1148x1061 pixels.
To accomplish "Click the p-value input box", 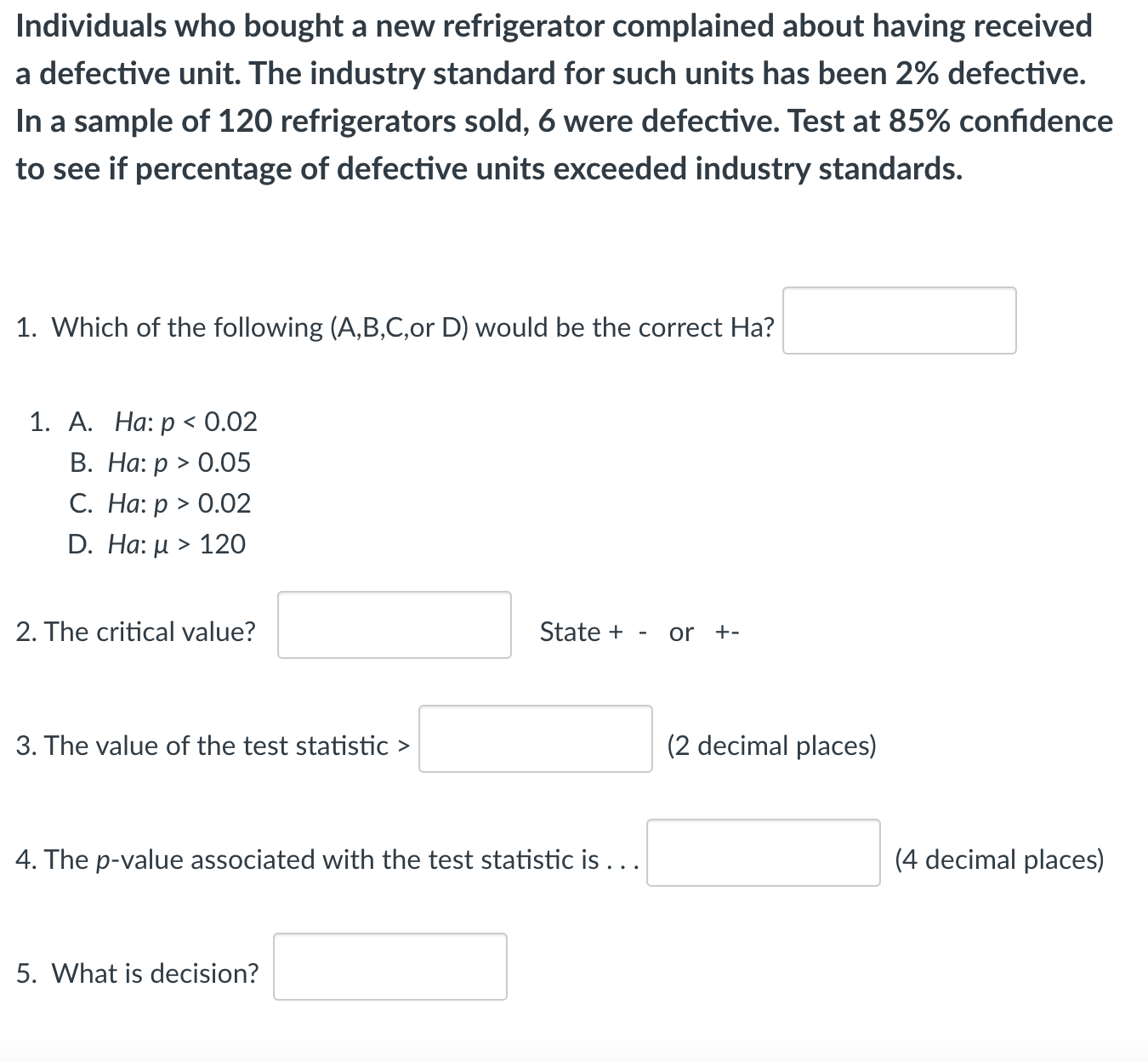I will [x=763, y=854].
